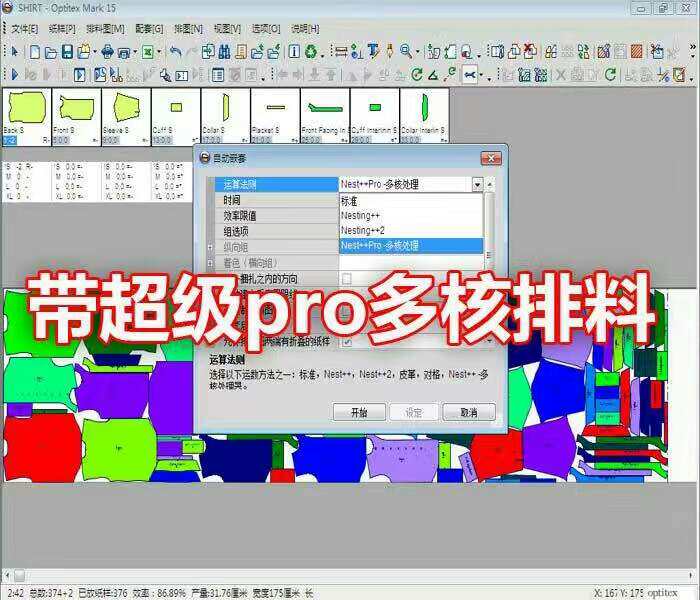Click the triangle angle icon
Viewport: 700px width, 600px height.
[433, 75]
